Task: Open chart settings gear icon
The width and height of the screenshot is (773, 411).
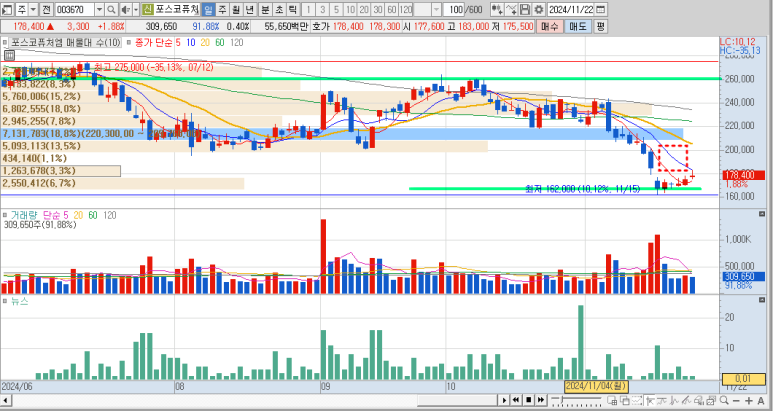Action: [539, 9]
